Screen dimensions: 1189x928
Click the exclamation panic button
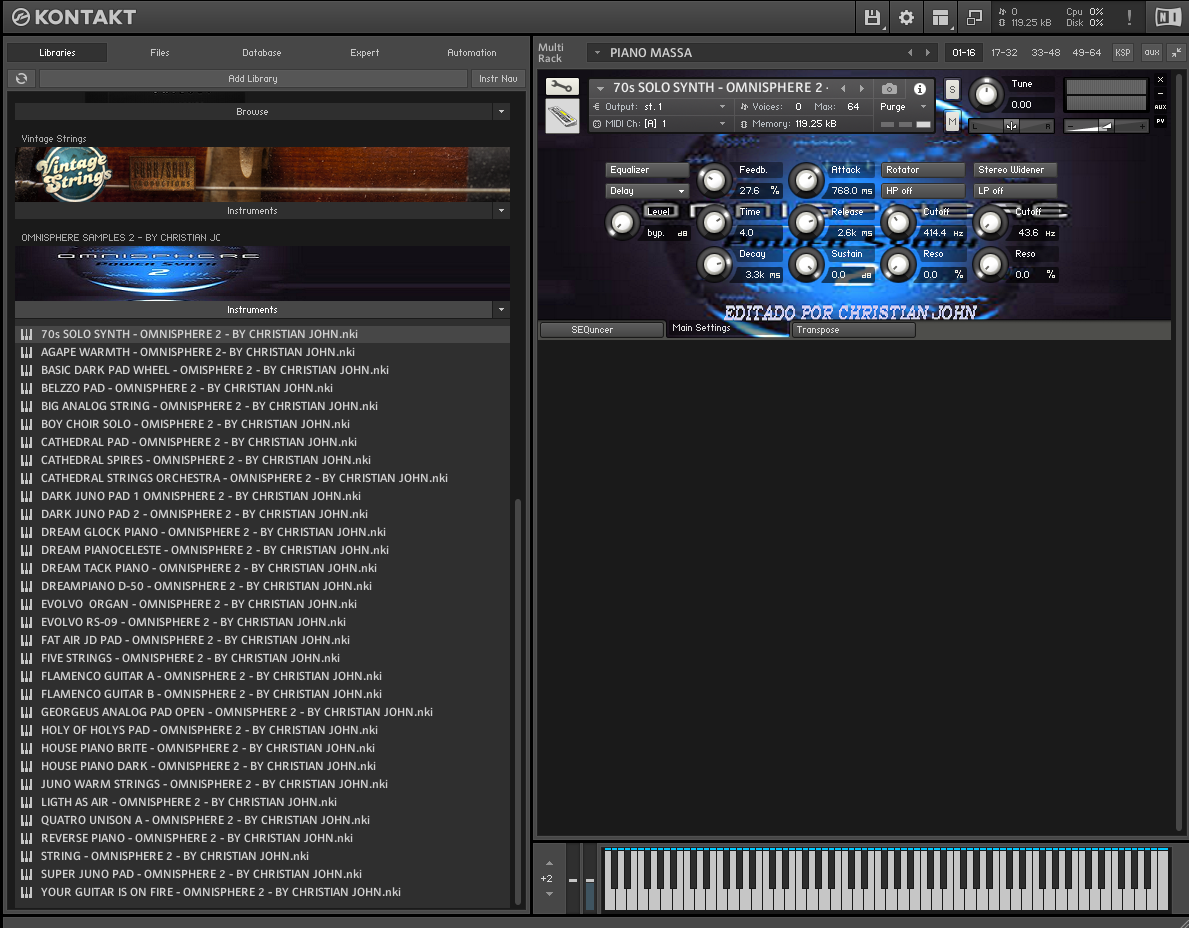point(1129,17)
